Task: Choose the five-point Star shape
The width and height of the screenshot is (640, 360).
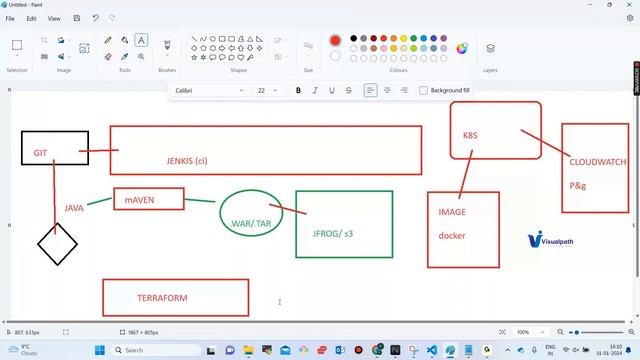Action: [194, 58]
